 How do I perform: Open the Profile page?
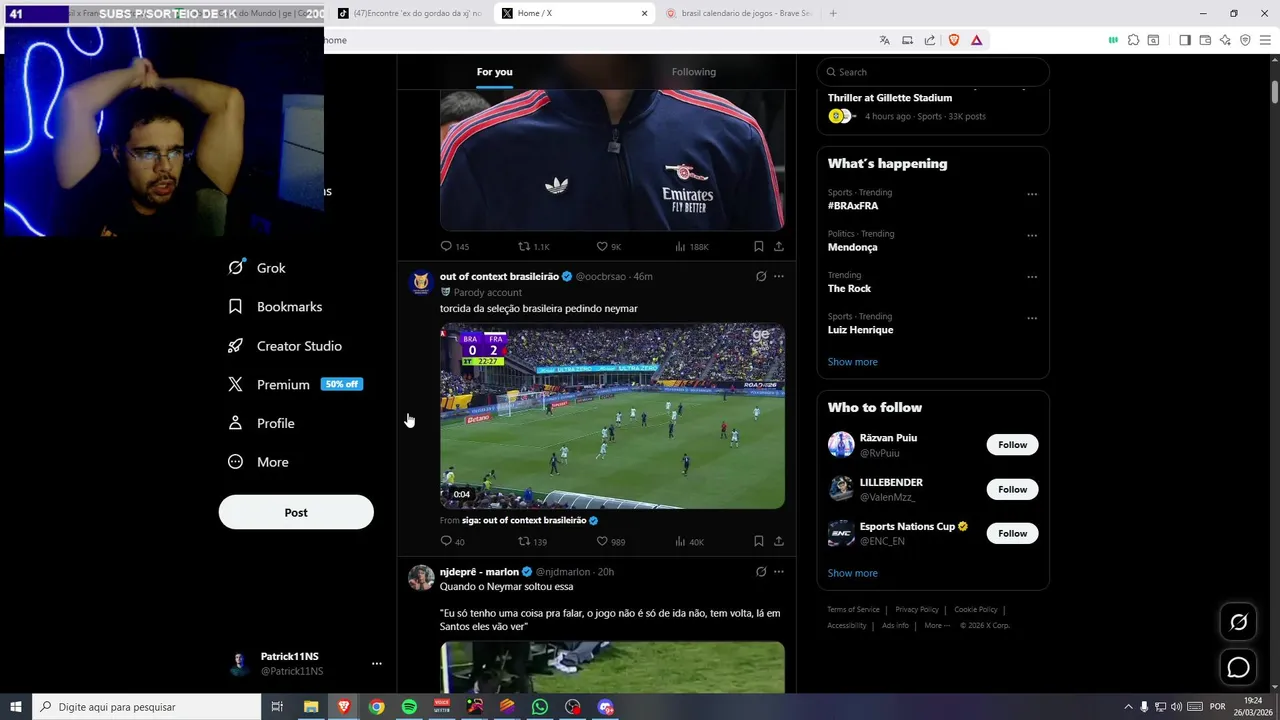[261, 423]
